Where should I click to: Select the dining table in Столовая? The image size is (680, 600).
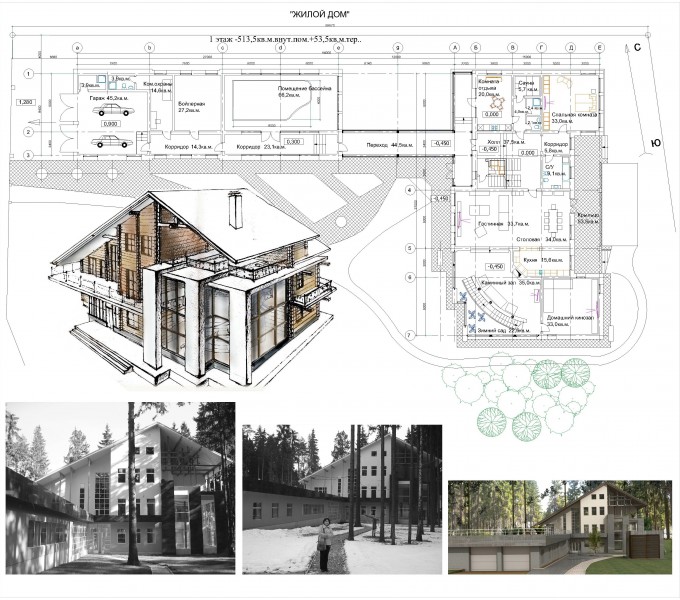(553, 220)
